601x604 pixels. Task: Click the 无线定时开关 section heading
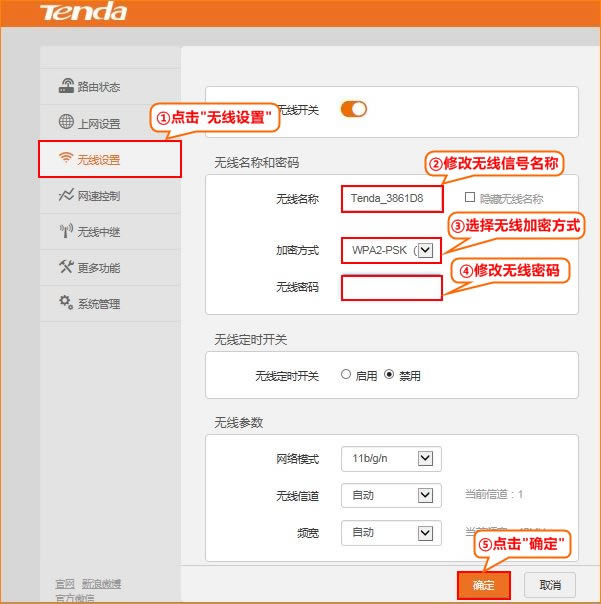coord(250,340)
